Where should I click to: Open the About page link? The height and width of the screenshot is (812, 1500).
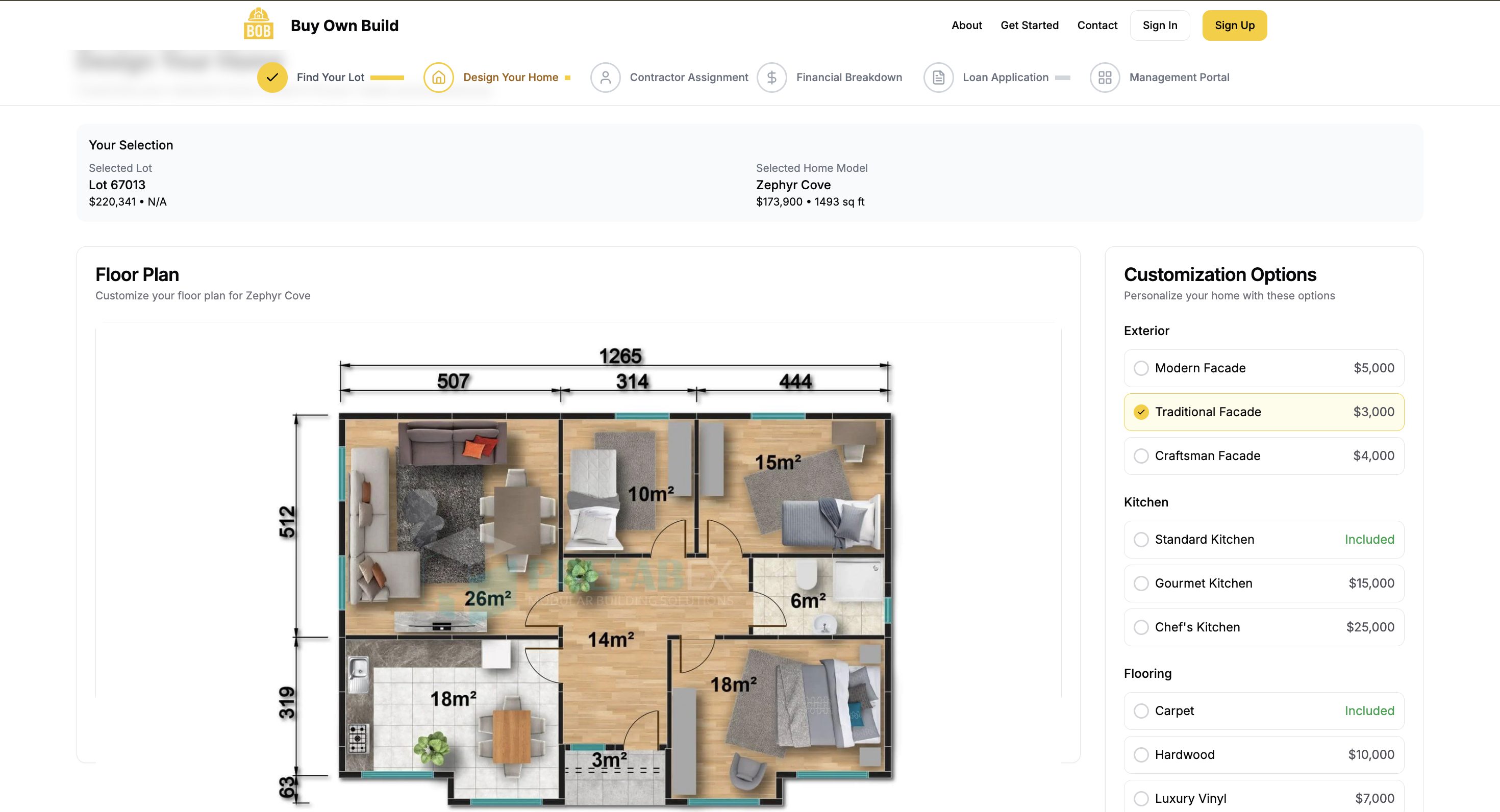(x=967, y=25)
